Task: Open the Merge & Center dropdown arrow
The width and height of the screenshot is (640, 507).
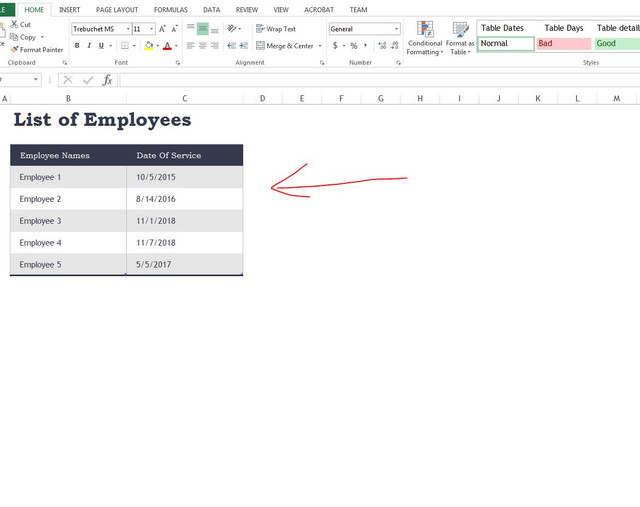Action: 320,46
